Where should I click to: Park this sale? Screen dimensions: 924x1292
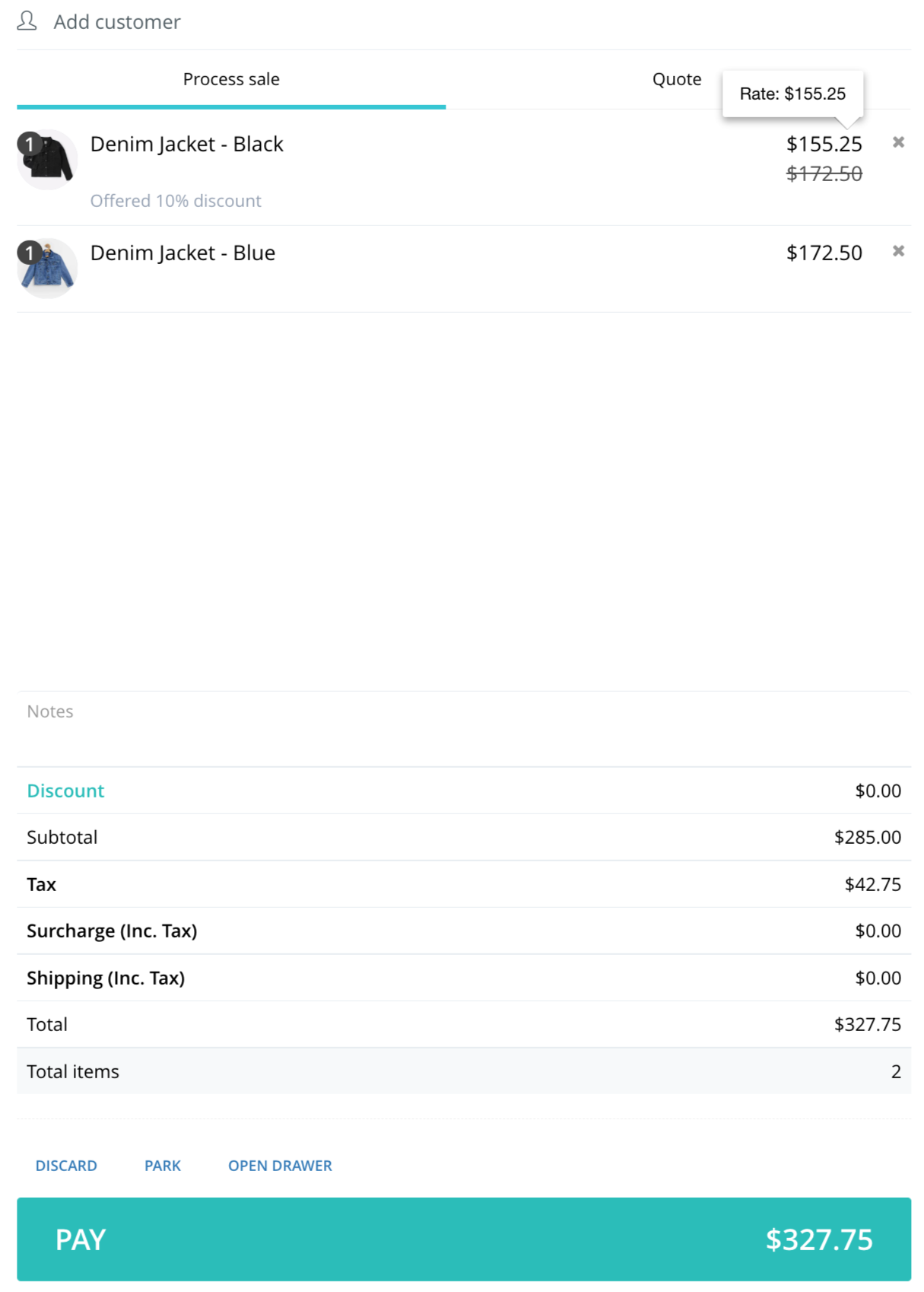point(163,1166)
